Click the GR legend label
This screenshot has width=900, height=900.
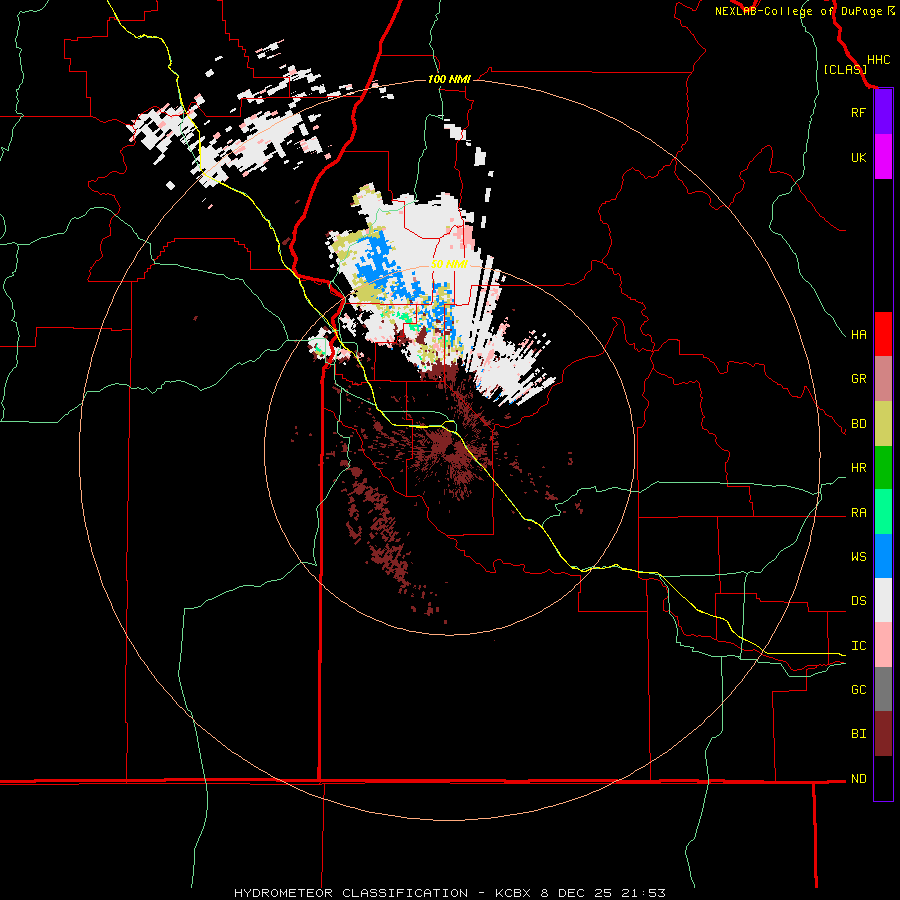click(x=858, y=379)
